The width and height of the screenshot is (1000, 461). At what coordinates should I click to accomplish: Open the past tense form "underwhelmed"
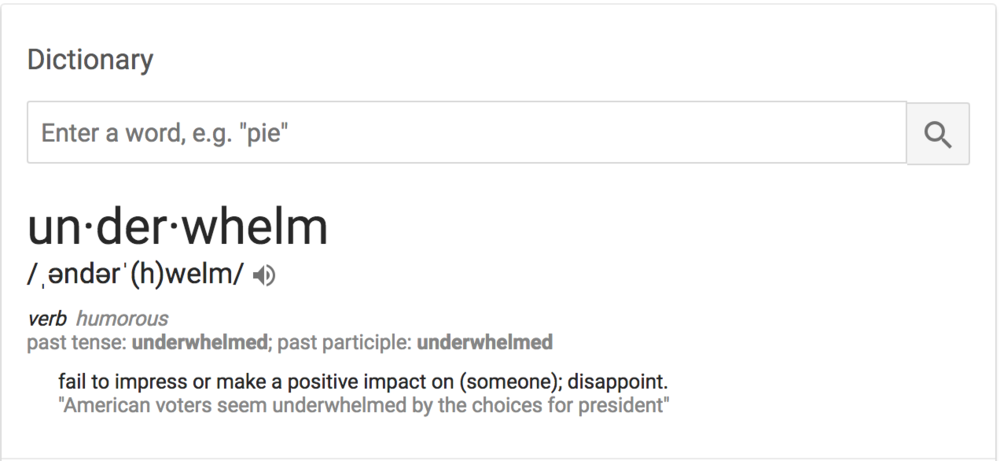click(x=201, y=343)
